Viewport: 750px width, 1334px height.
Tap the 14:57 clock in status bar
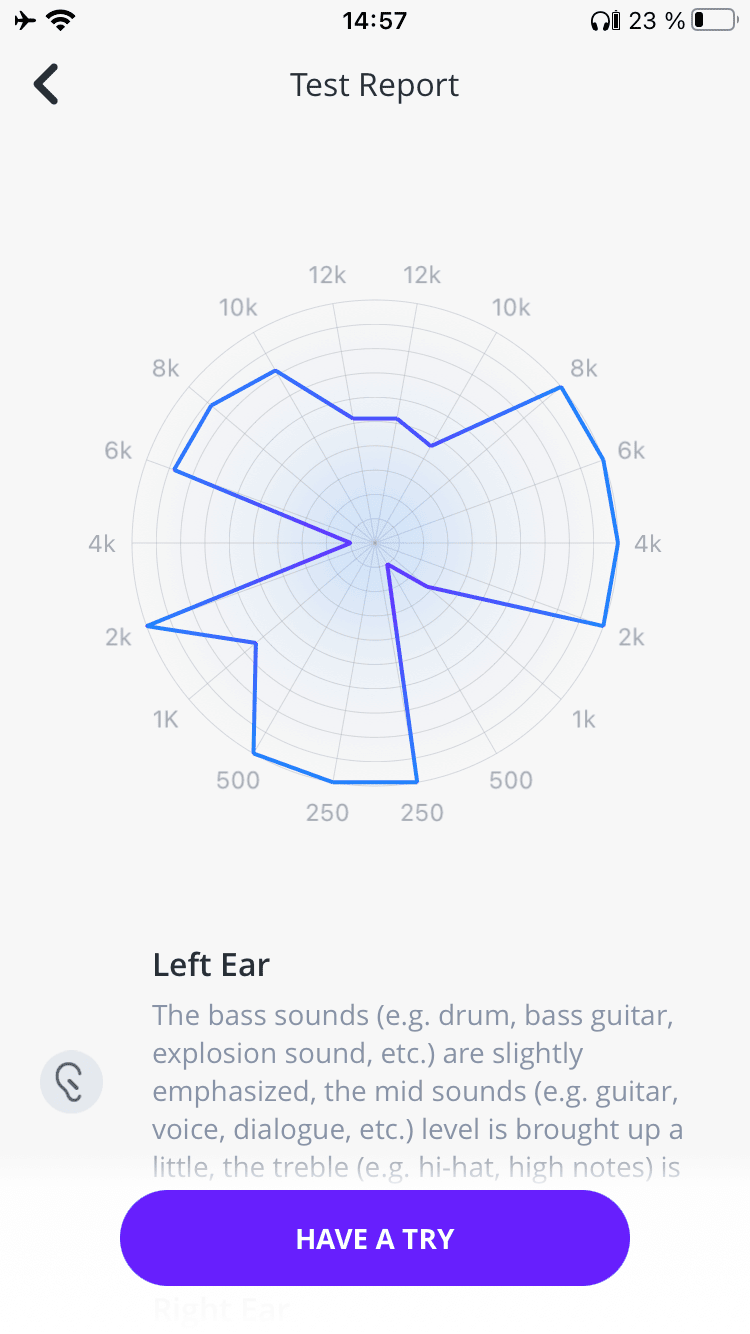click(374, 20)
